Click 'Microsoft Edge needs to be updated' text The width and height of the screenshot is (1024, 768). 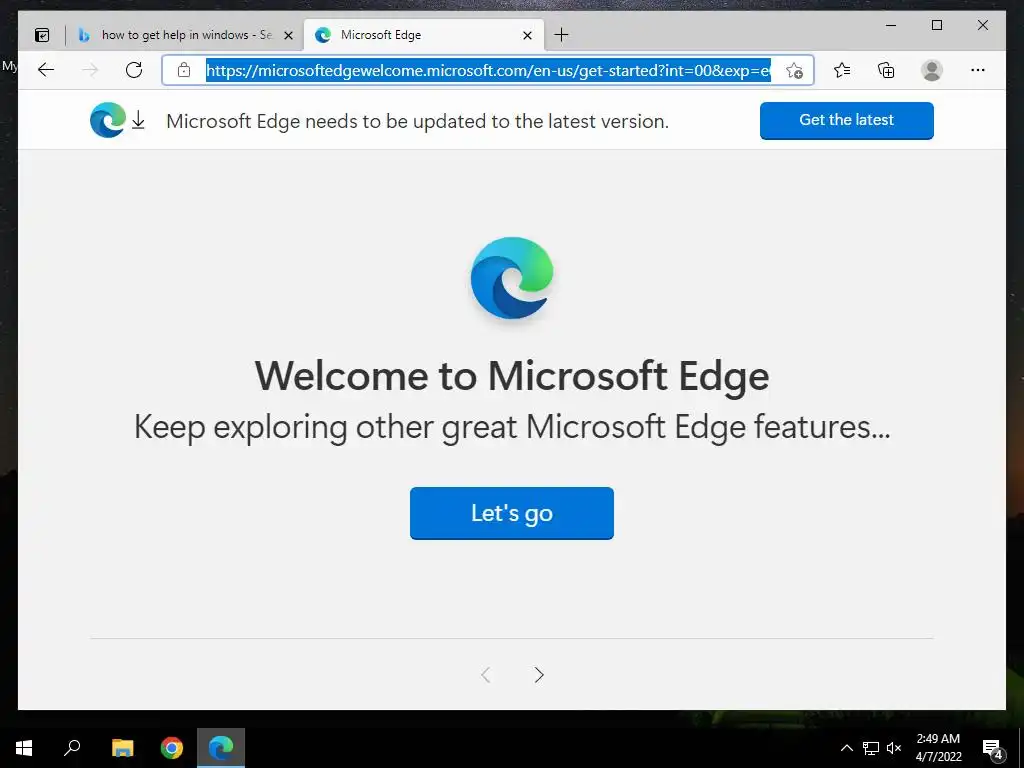click(417, 121)
